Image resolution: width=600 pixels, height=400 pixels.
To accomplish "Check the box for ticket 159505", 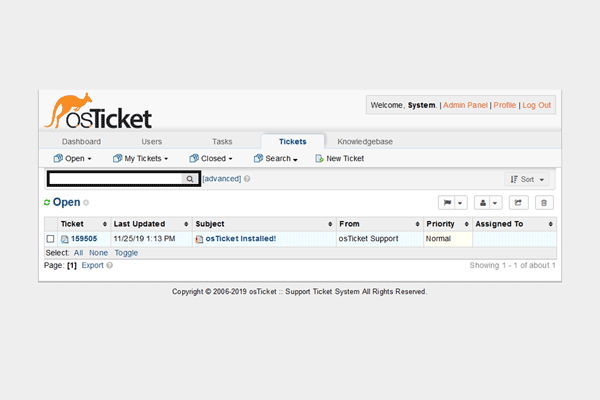I will pos(51,239).
